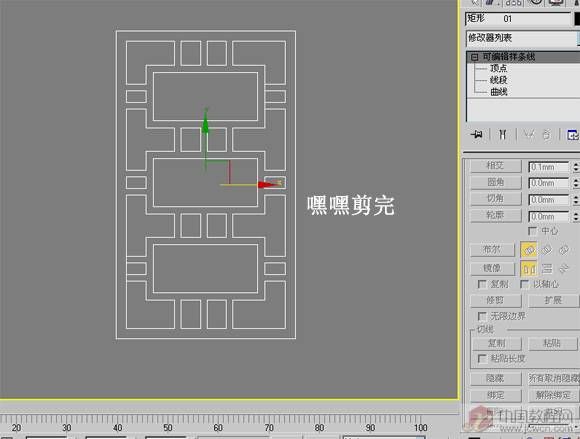This screenshot has height=439, width=580.
Task: Open the 修改器列表 dropdown
Action: [x=522, y=38]
